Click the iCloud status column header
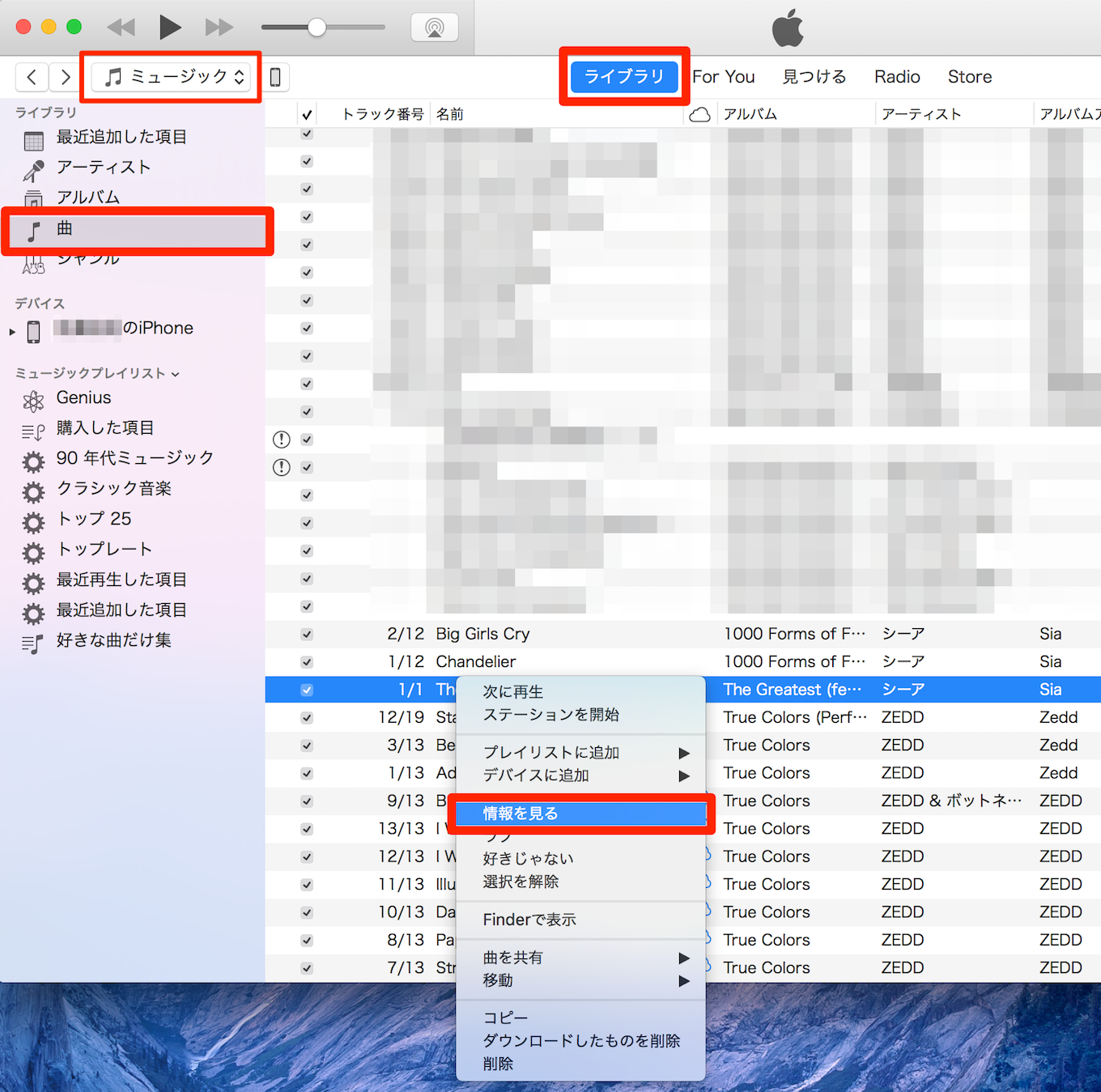The width and height of the screenshot is (1101, 1092). pos(699,114)
